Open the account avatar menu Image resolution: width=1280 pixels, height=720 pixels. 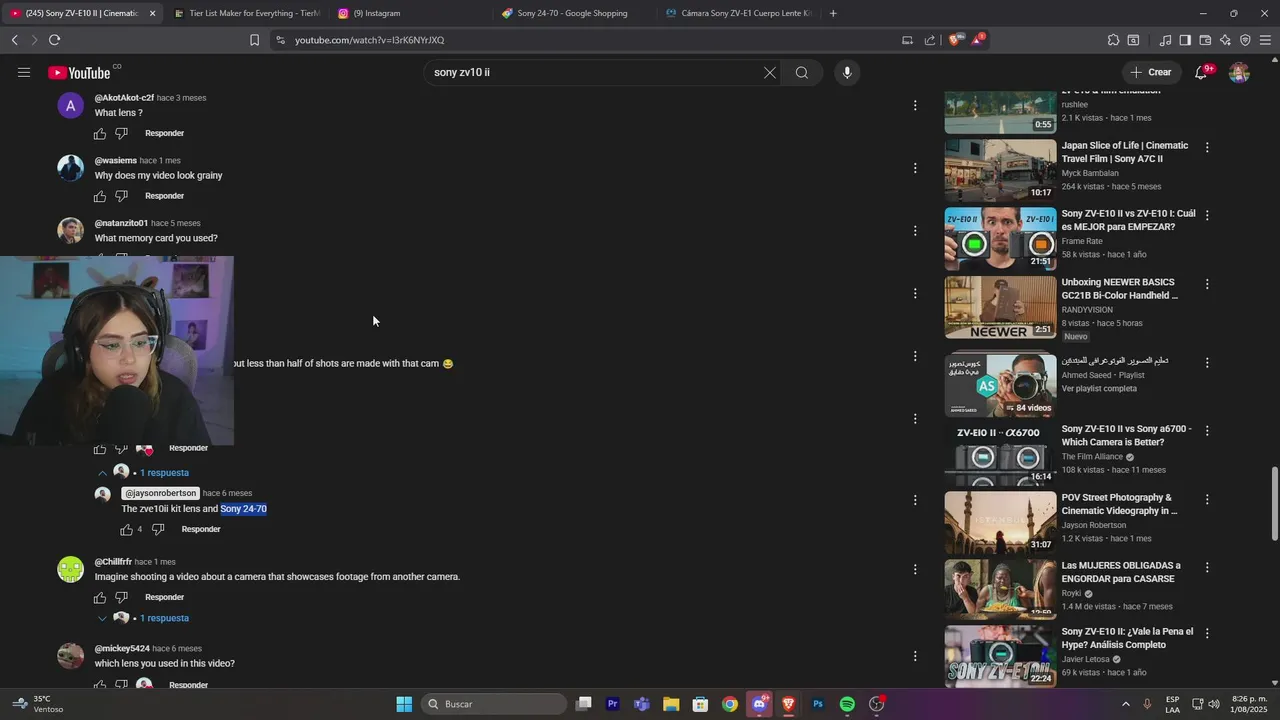[x=1239, y=72]
